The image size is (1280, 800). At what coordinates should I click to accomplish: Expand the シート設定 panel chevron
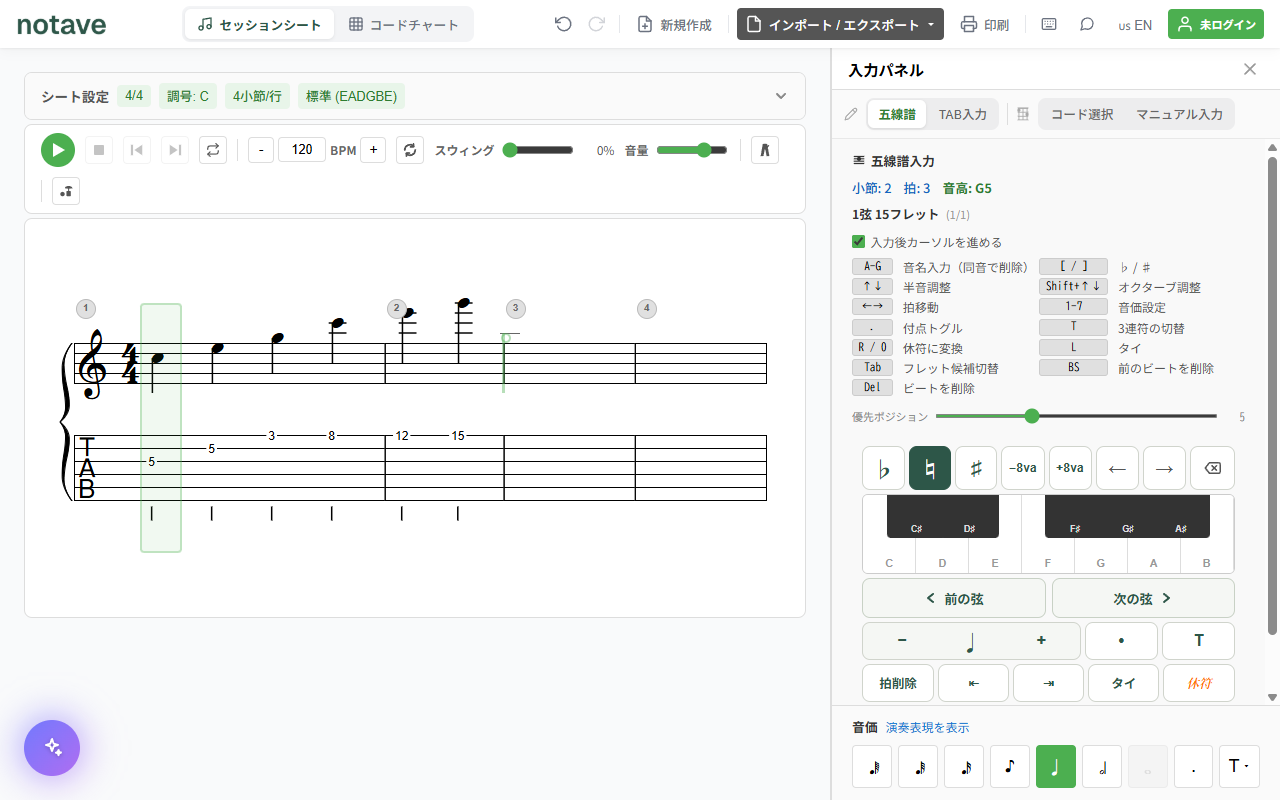tap(781, 96)
